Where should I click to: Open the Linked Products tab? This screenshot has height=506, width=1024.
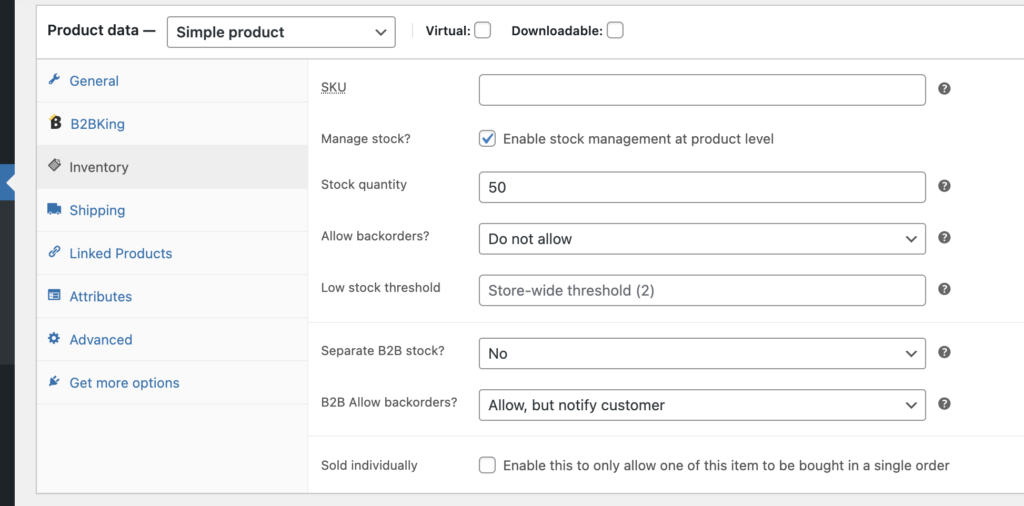[172, 253]
